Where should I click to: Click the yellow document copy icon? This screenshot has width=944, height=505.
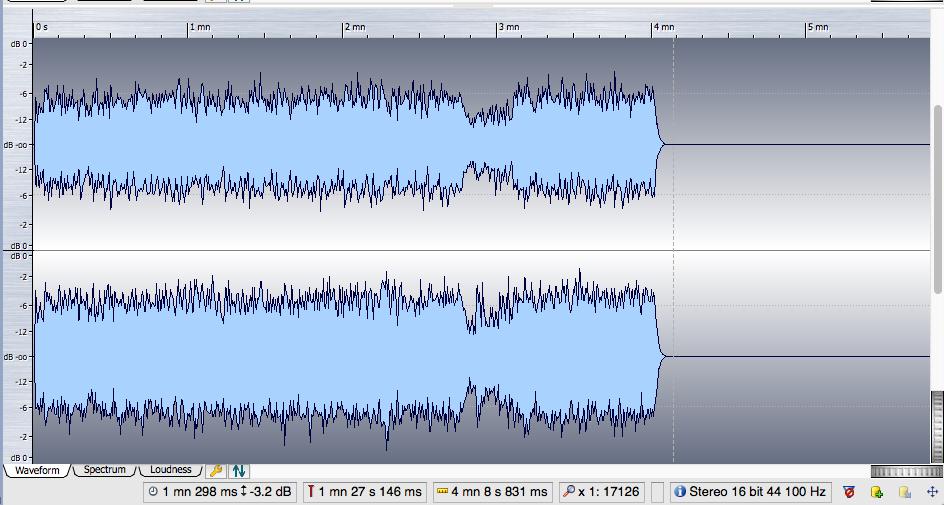tap(904, 492)
